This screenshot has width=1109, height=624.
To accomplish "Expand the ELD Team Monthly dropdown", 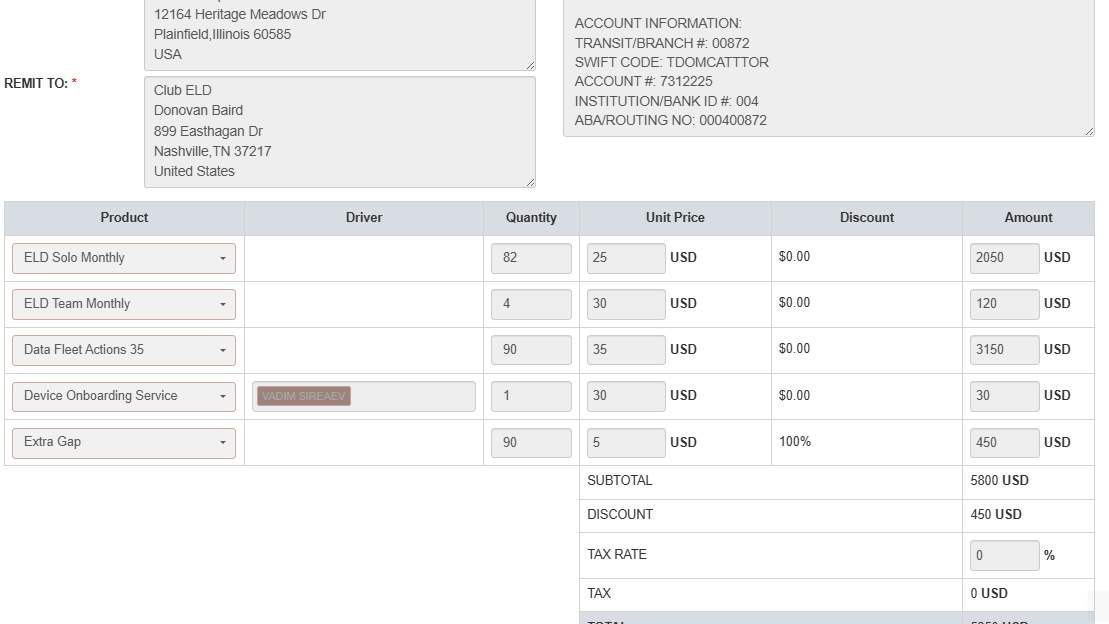I will pos(124,304).
